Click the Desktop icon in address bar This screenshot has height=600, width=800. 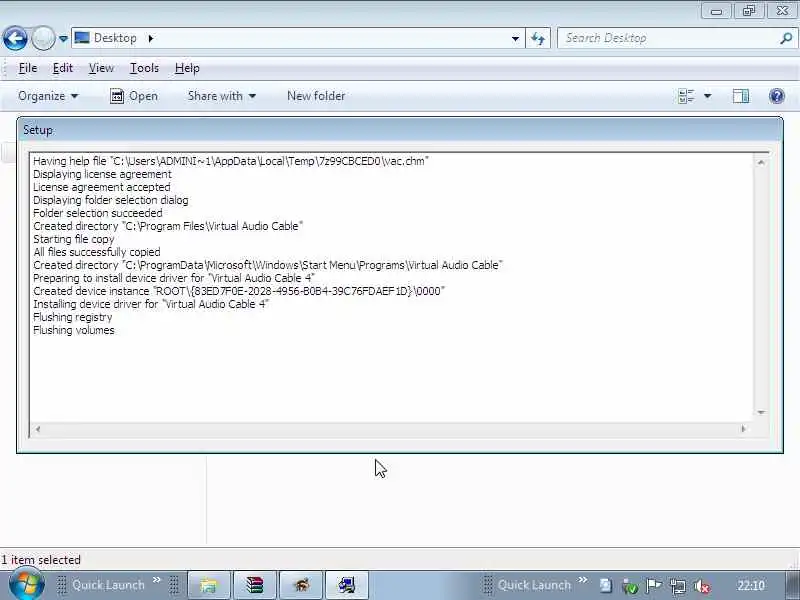pyautogui.click(x=82, y=38)
